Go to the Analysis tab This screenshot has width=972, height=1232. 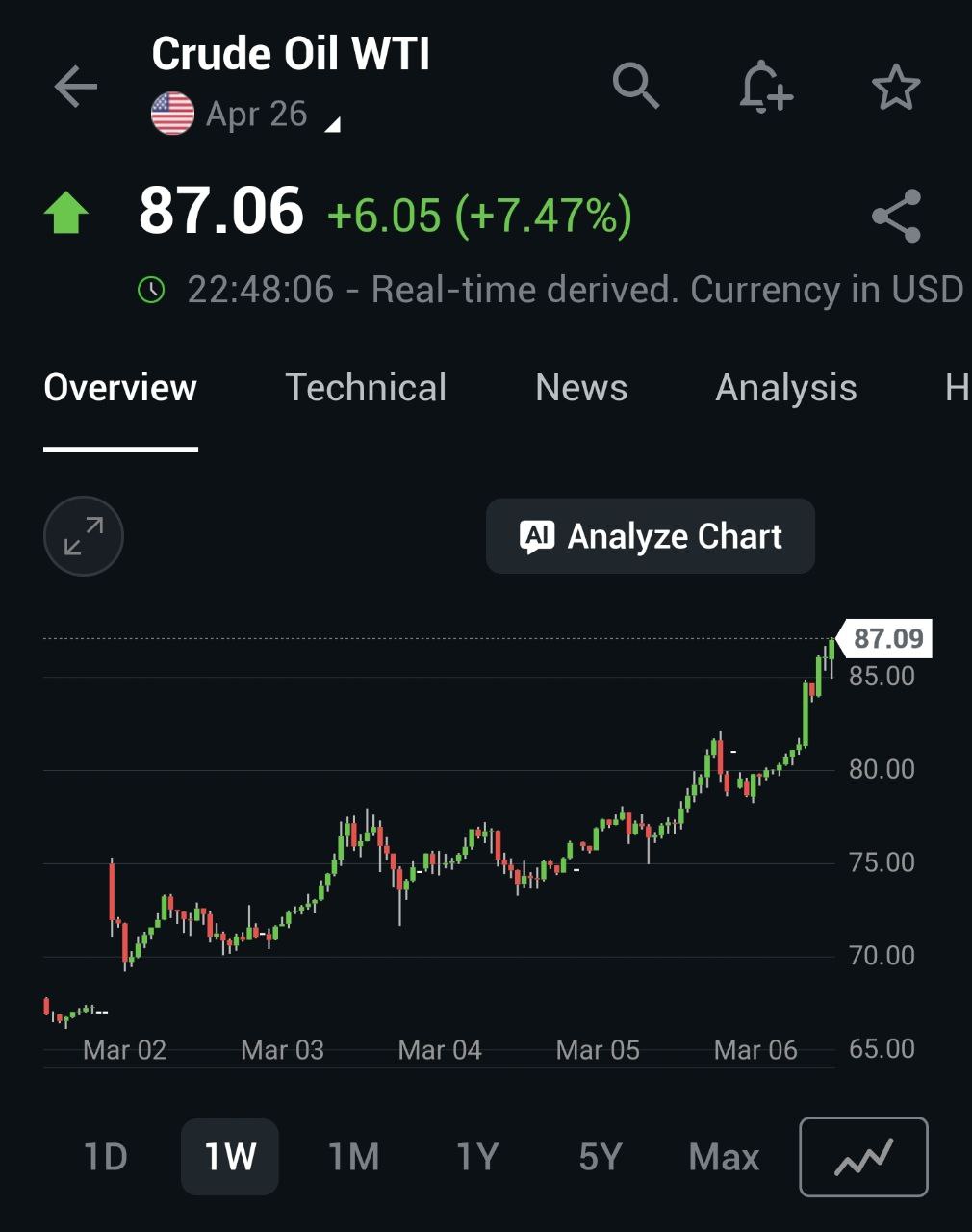coord(786,388)
